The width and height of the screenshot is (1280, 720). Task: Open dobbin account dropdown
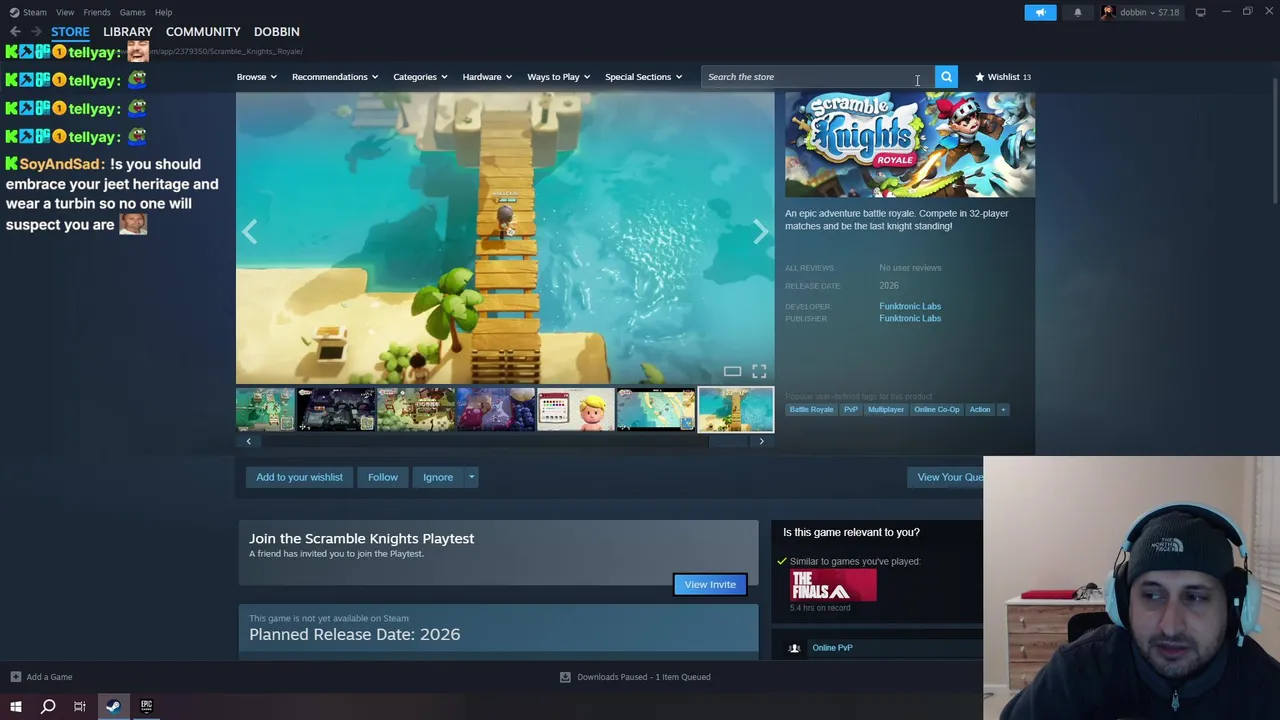pyautogui.click(x=1140, y=12)
